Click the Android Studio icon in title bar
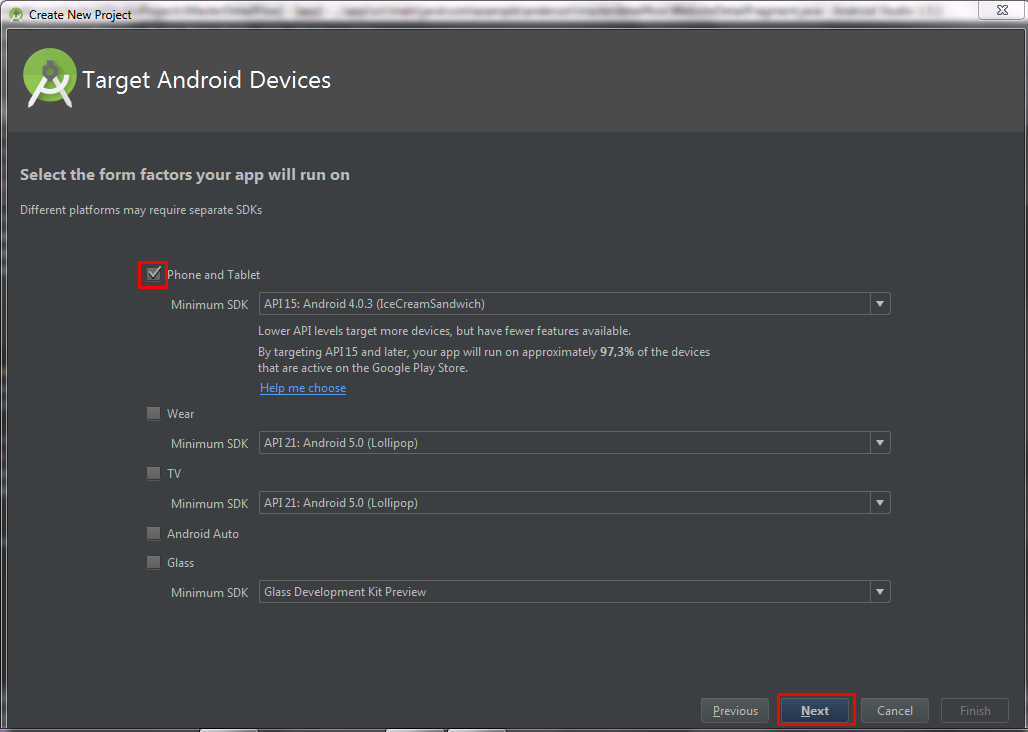The width and height of the screenshot is (1028, 732). 15,14
